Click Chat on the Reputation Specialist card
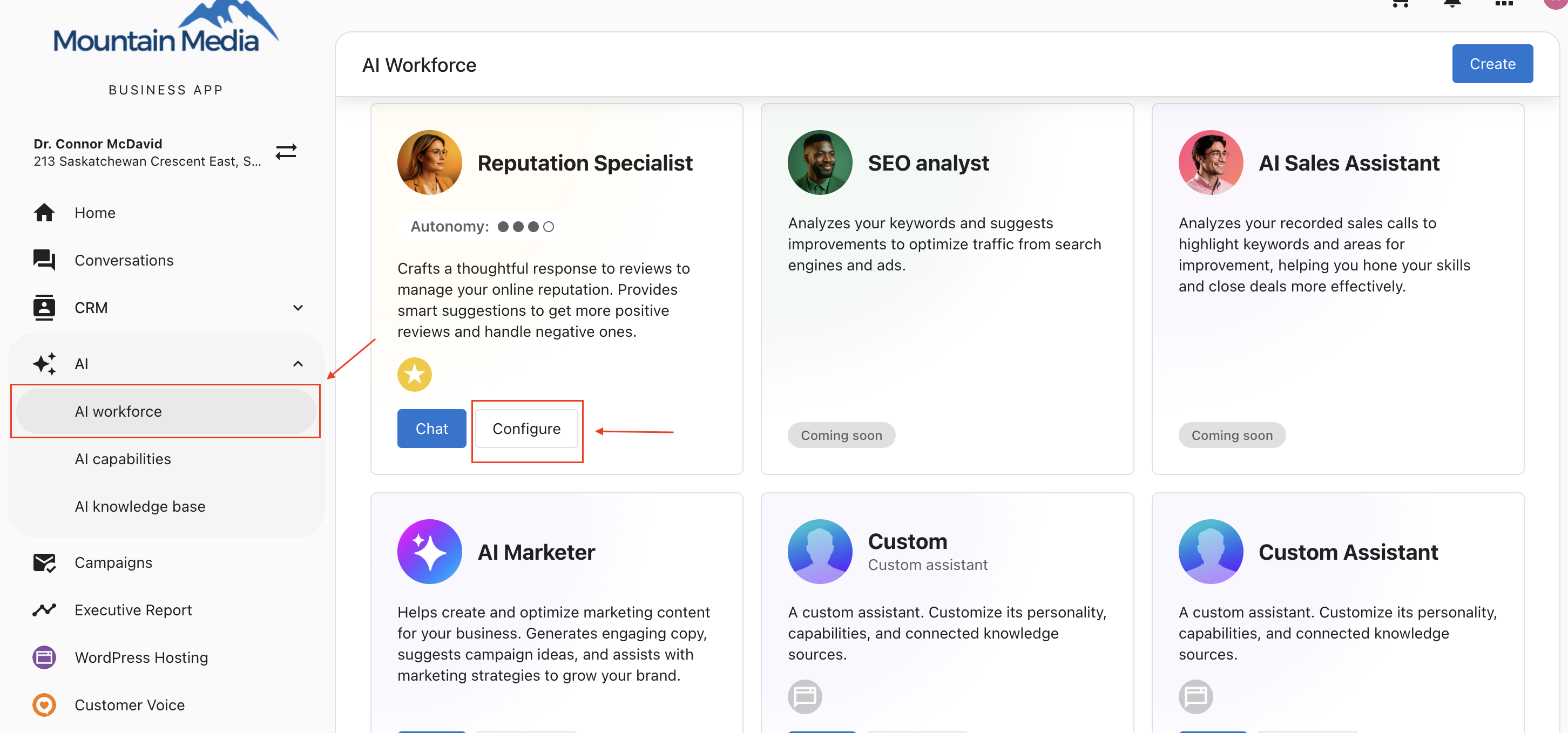This screenshot has height=733, width=1568. tap(431, 429)
